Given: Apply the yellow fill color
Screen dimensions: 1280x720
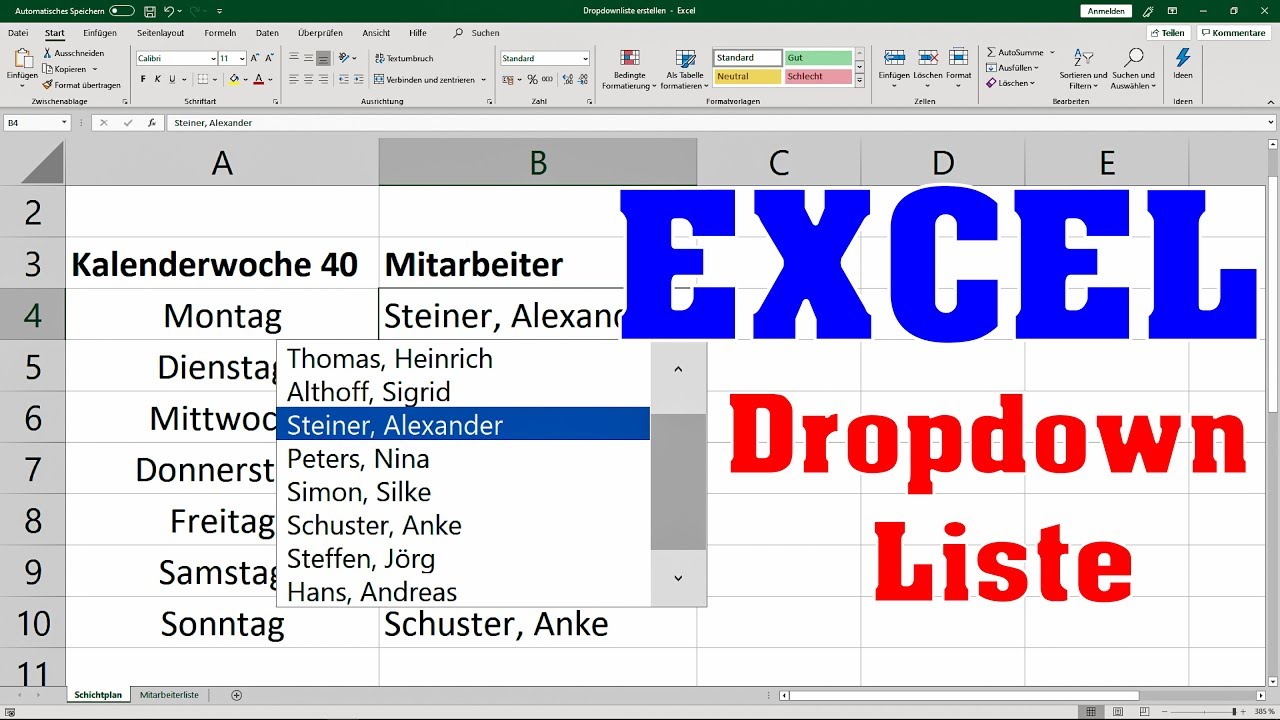Looking at the screenshot, I should 234,79.
